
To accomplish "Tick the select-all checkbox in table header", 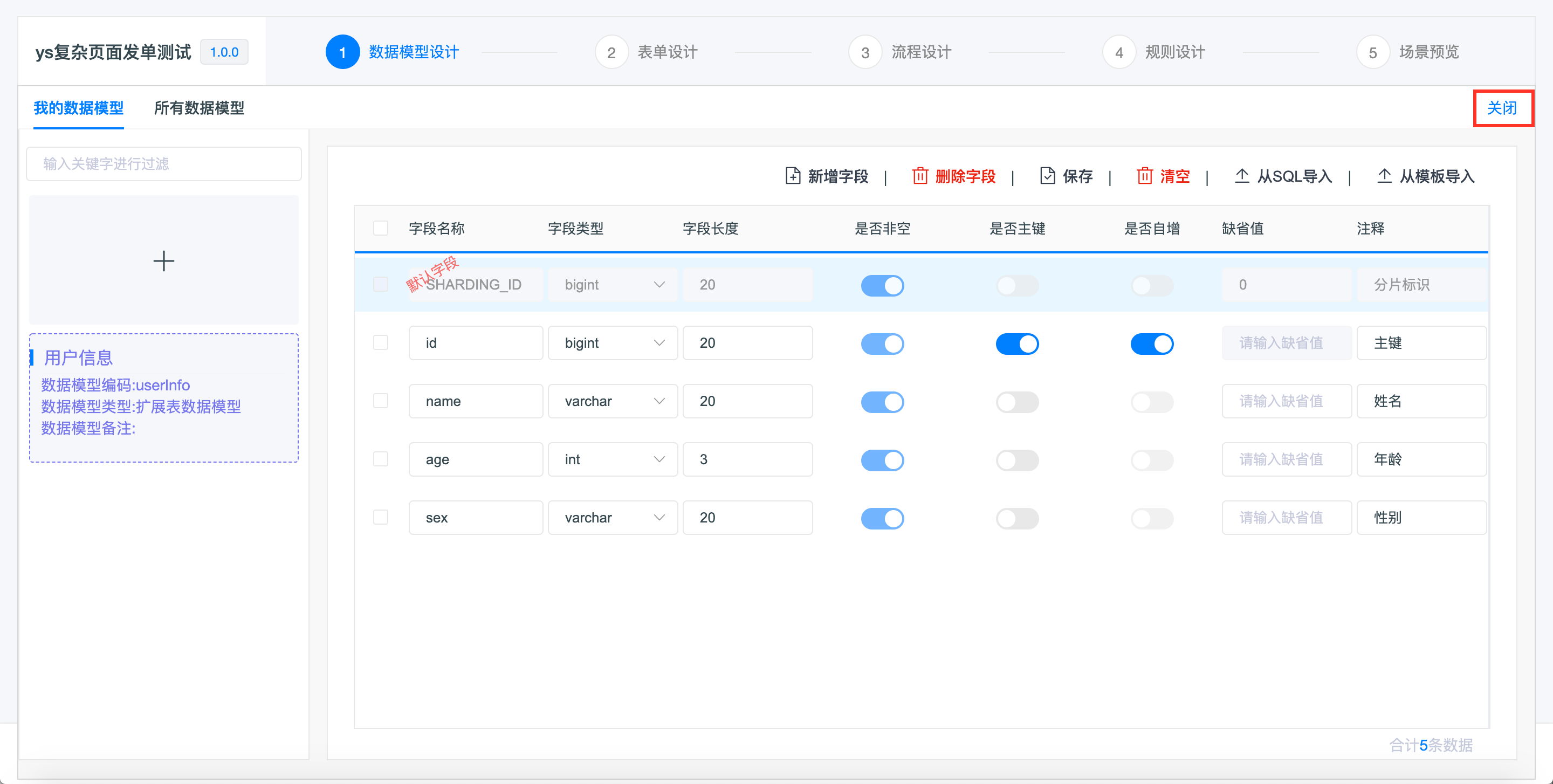I will (380, 229).
